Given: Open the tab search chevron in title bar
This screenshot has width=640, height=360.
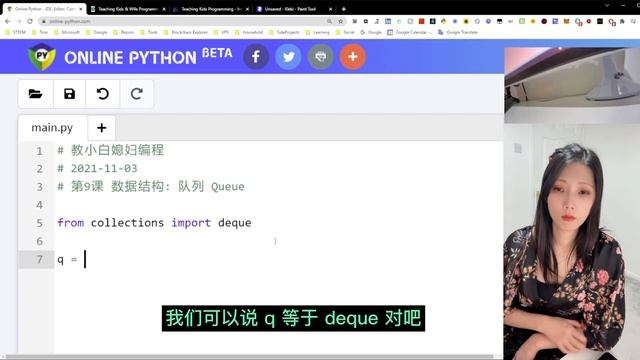Looking at the screenshot, I should [607, 5].
